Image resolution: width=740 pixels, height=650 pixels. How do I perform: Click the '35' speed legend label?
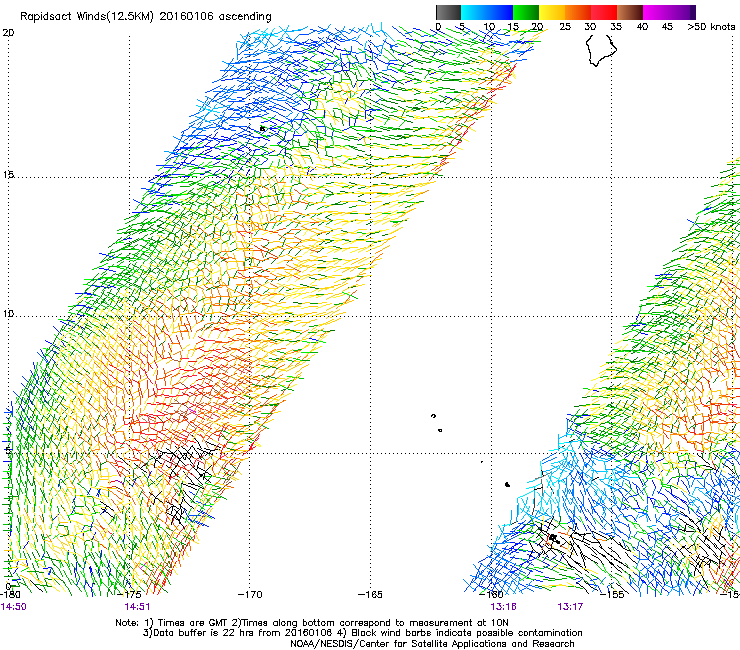click(616, 27)
